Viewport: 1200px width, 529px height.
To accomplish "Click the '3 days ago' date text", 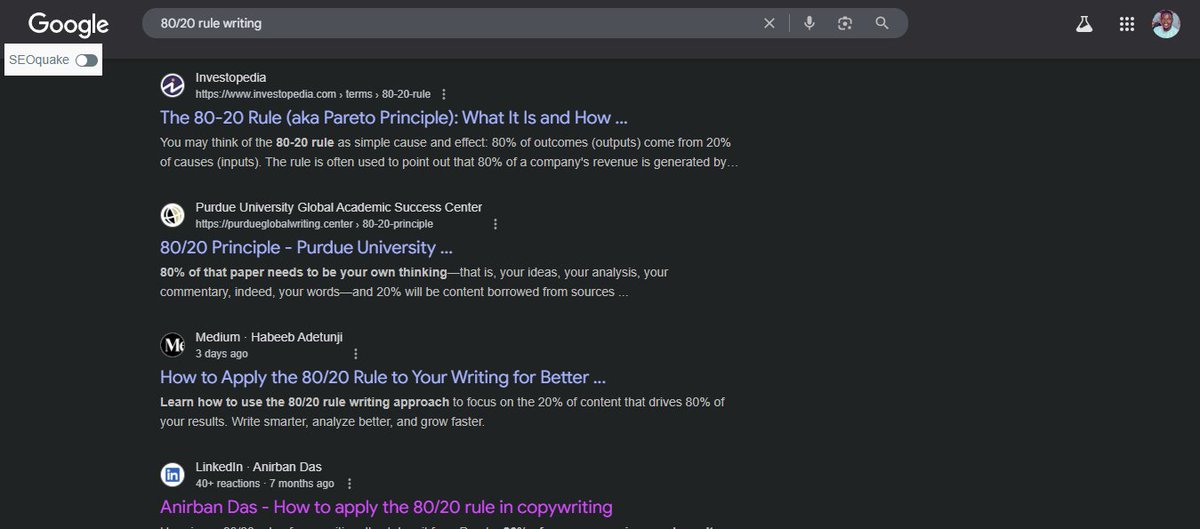I will pos(222,354).
